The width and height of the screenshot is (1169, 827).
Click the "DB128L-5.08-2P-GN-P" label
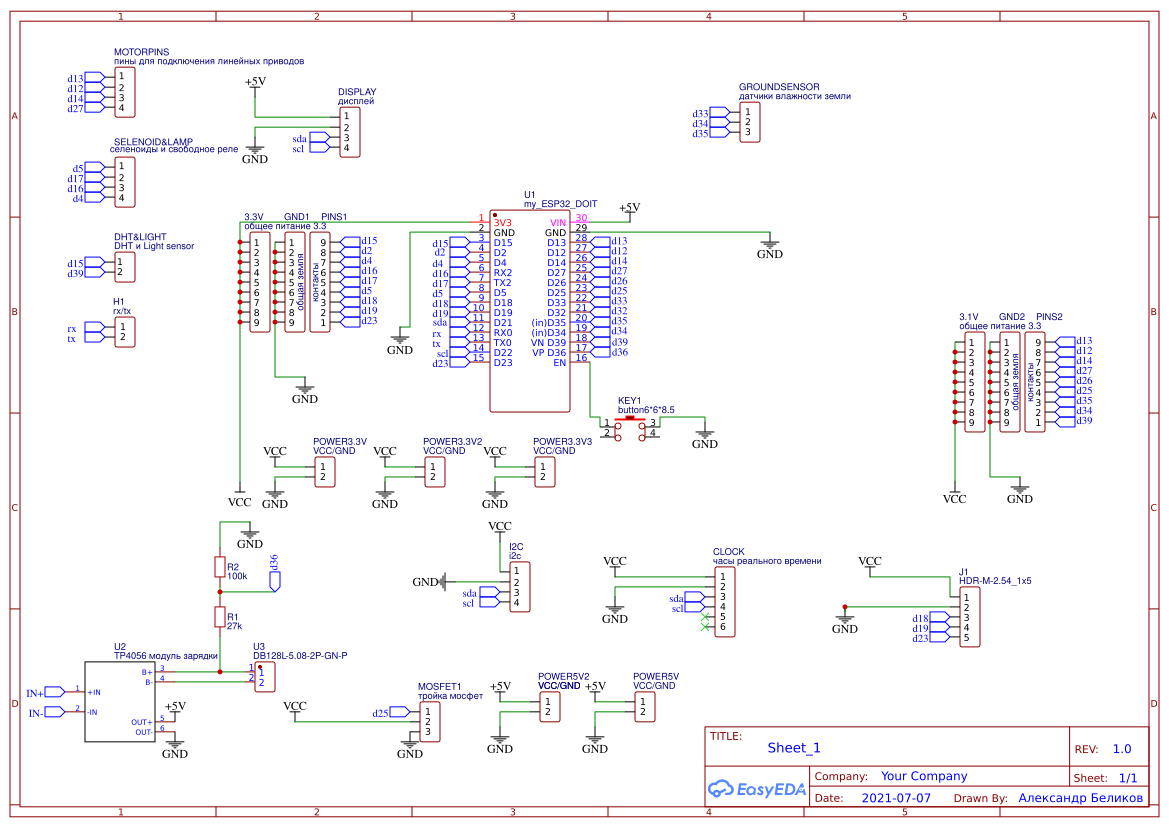coord(300,655)
